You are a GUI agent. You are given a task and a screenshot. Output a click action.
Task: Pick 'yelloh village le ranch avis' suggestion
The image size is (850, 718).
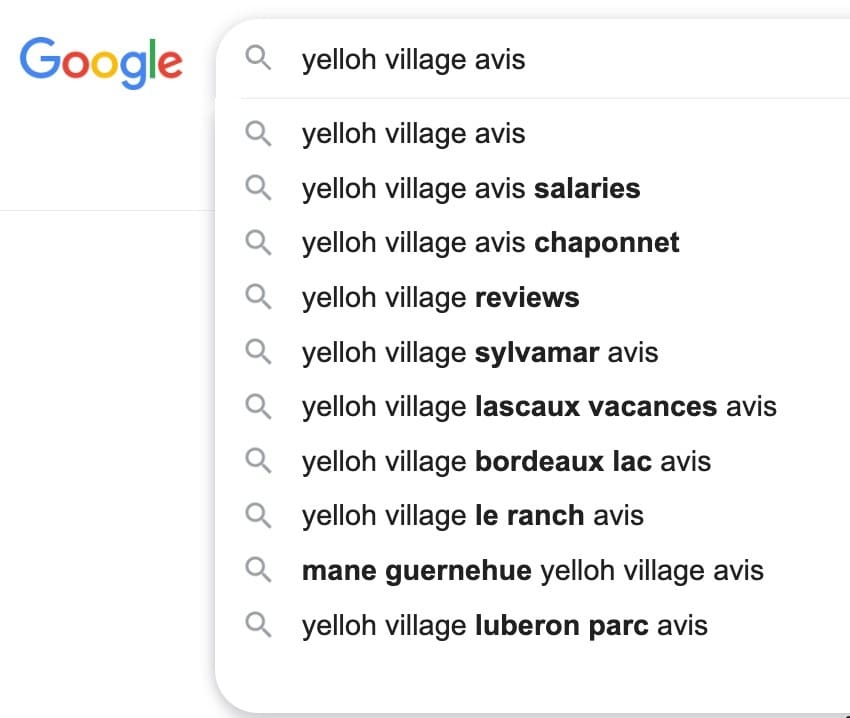click(x=472, y=516)
